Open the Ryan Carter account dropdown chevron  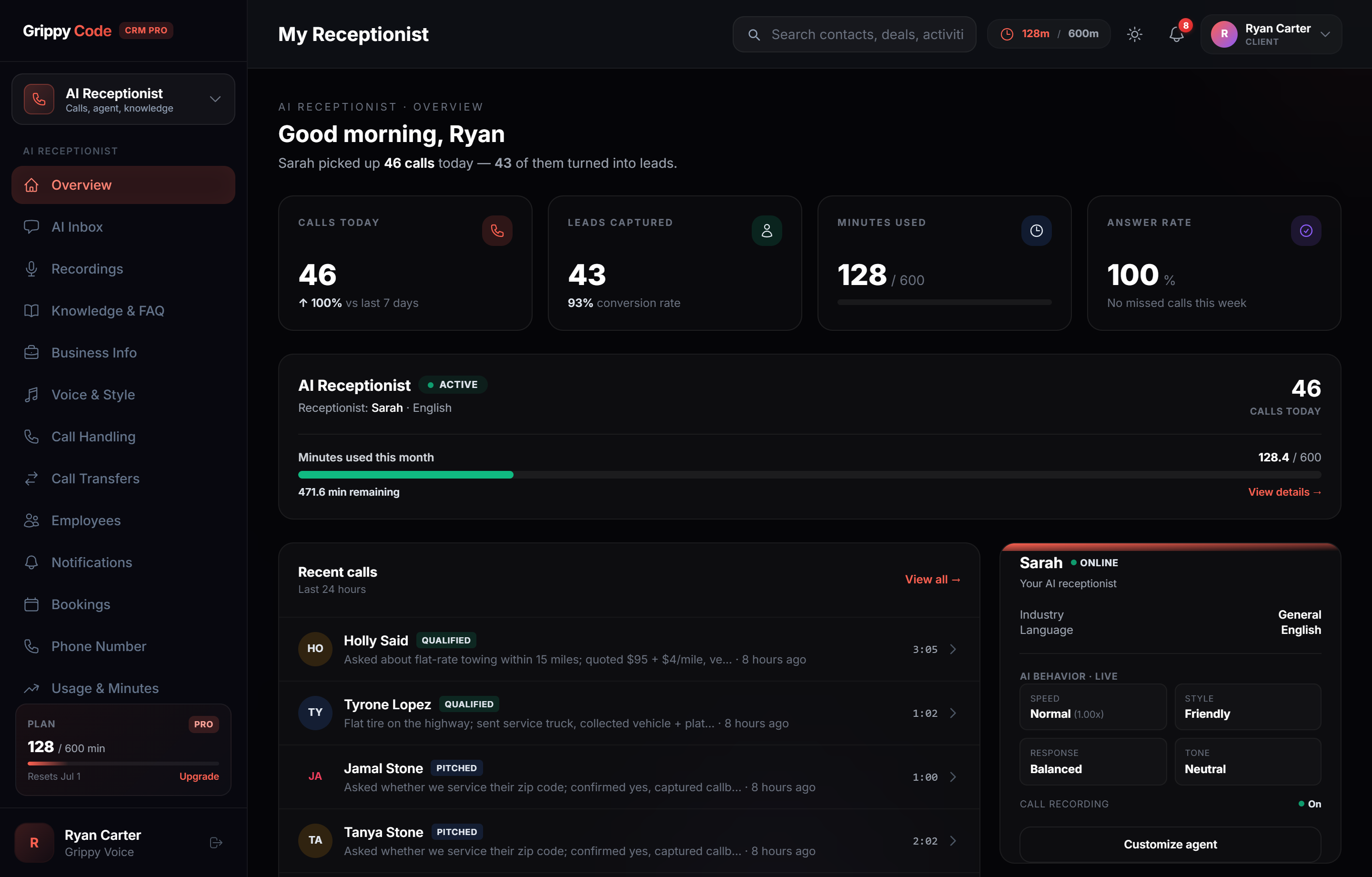click(x=1325, y=34)
